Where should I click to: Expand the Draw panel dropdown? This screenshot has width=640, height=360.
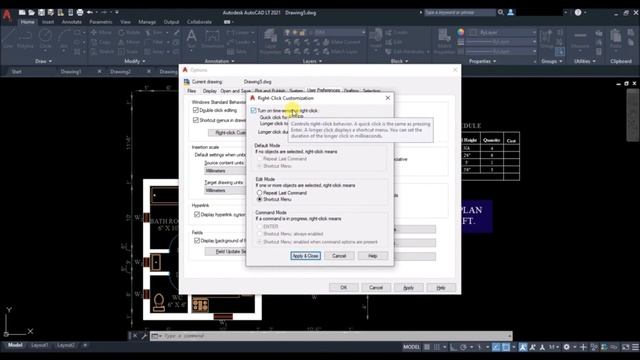click(44, 61)
